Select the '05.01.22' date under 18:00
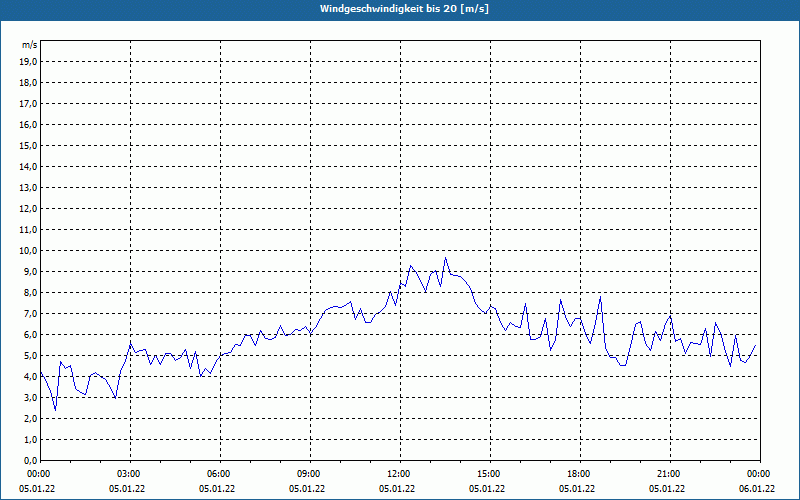Screen dimensions: 800x500 pos(577,488)
